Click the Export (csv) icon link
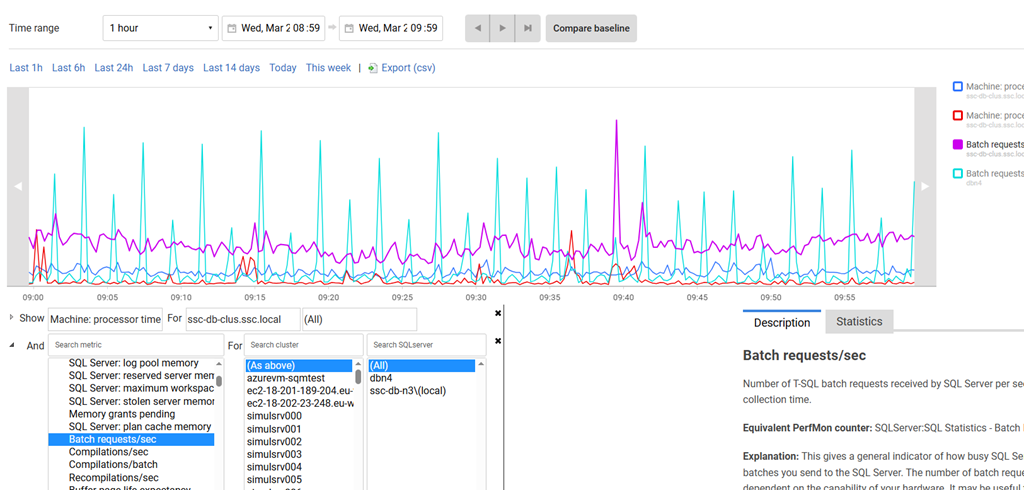Screen dimensions: 1024x490 (x=373, y=68)
